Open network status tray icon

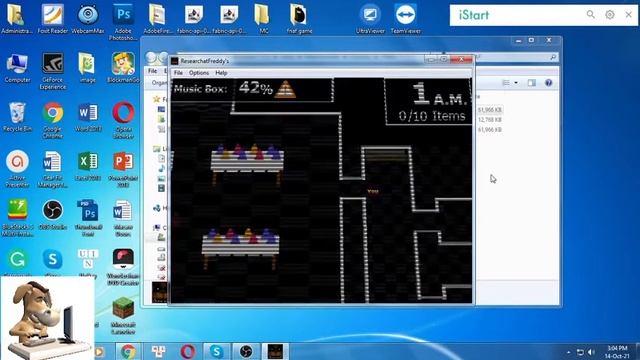pos(580,352)
